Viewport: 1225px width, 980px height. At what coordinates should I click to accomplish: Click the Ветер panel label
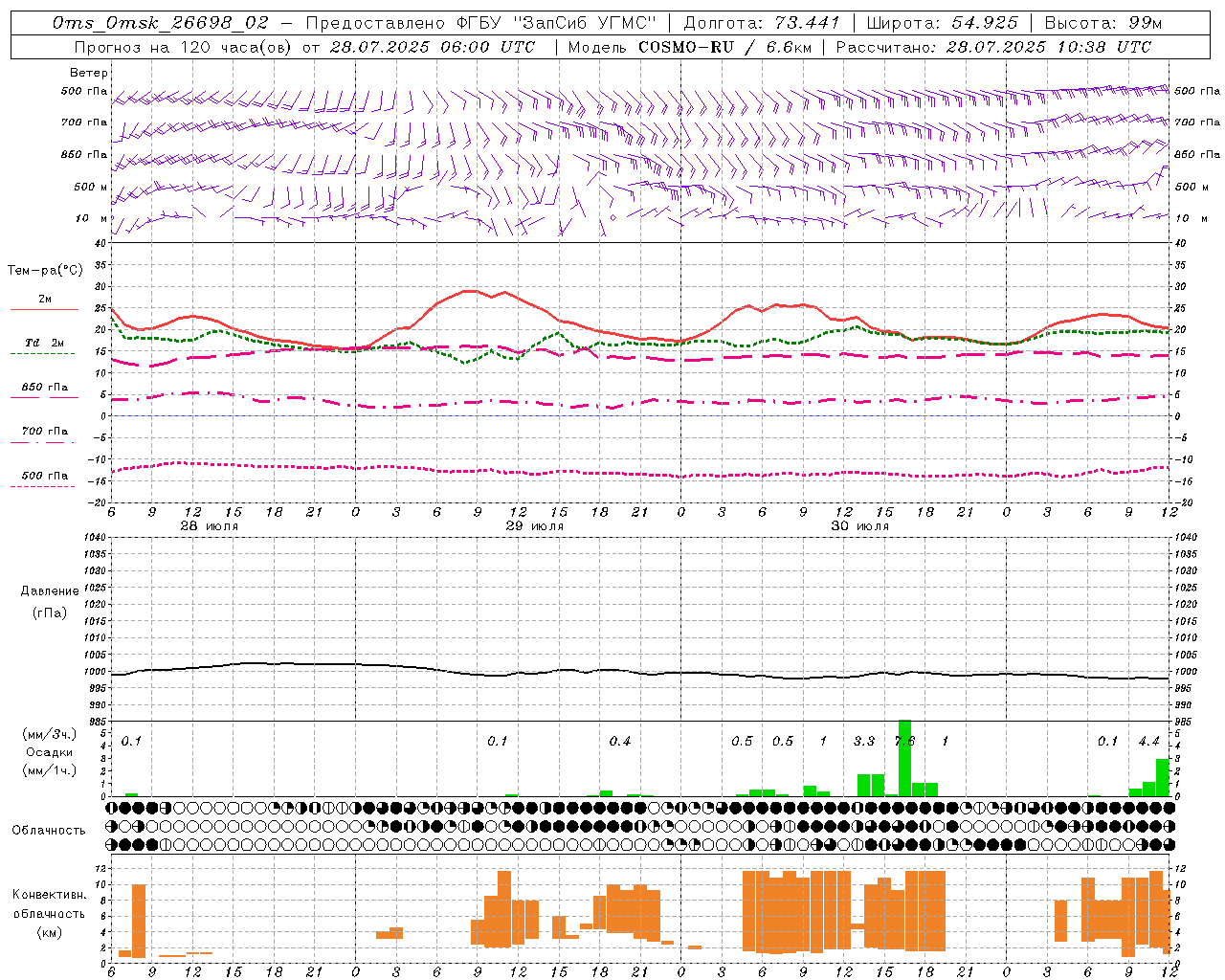[x=89, y=73]
